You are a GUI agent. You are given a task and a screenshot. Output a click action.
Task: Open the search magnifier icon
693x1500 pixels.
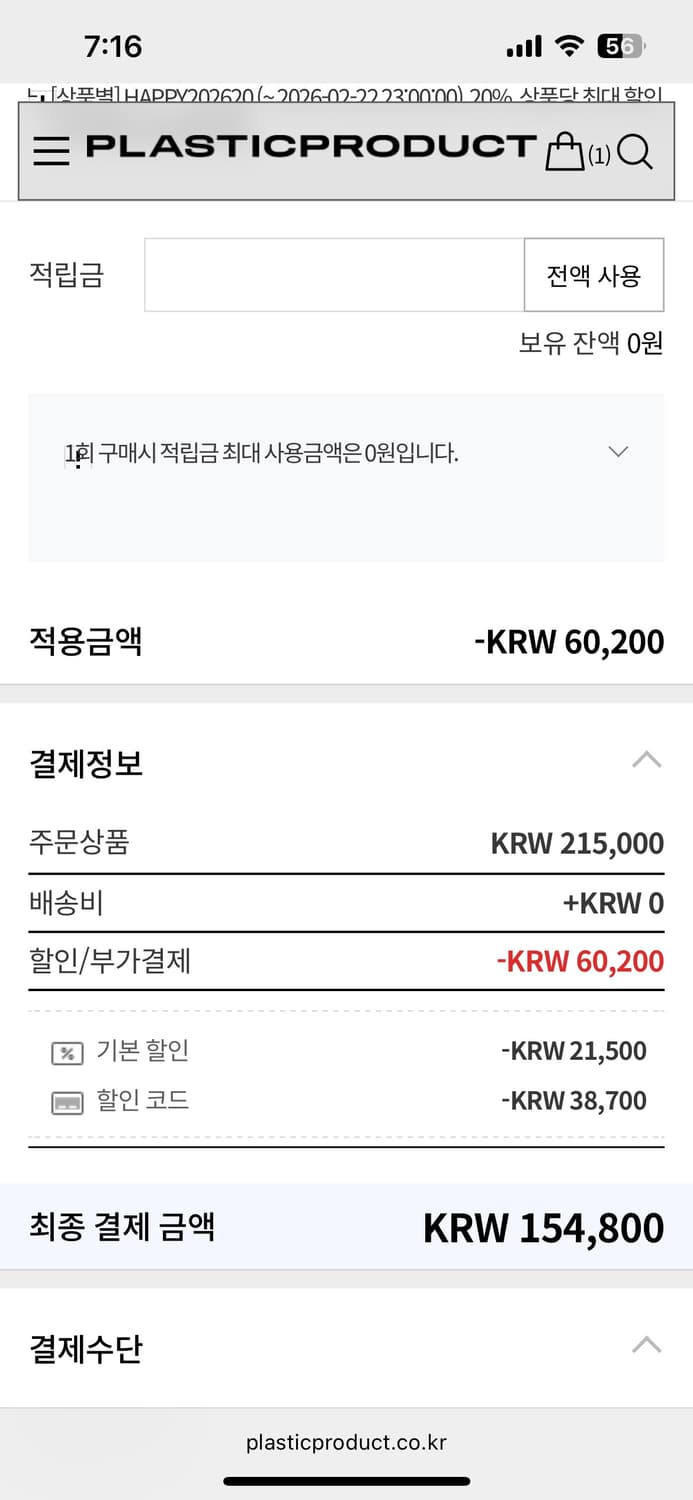634,153
